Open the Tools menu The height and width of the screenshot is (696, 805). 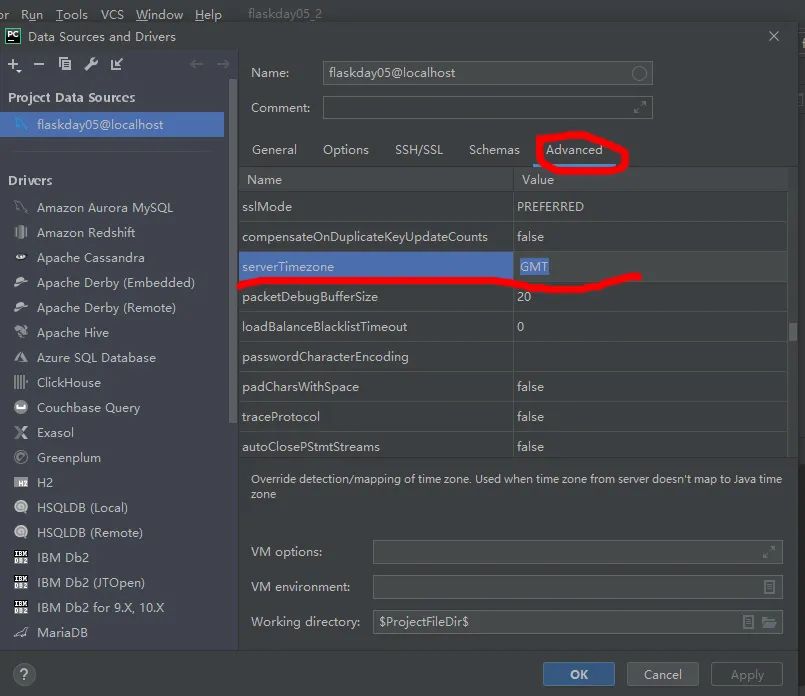point(71,15)
